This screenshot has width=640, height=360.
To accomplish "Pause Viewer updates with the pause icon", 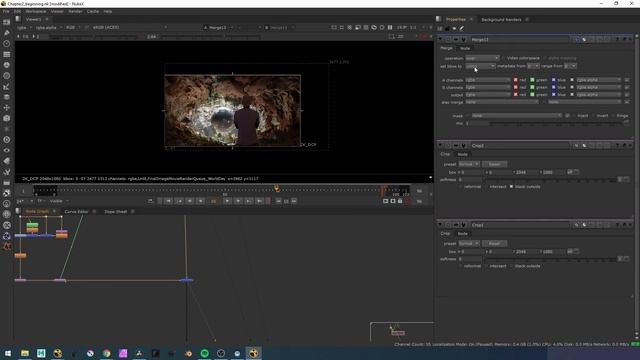I will 390,27.
